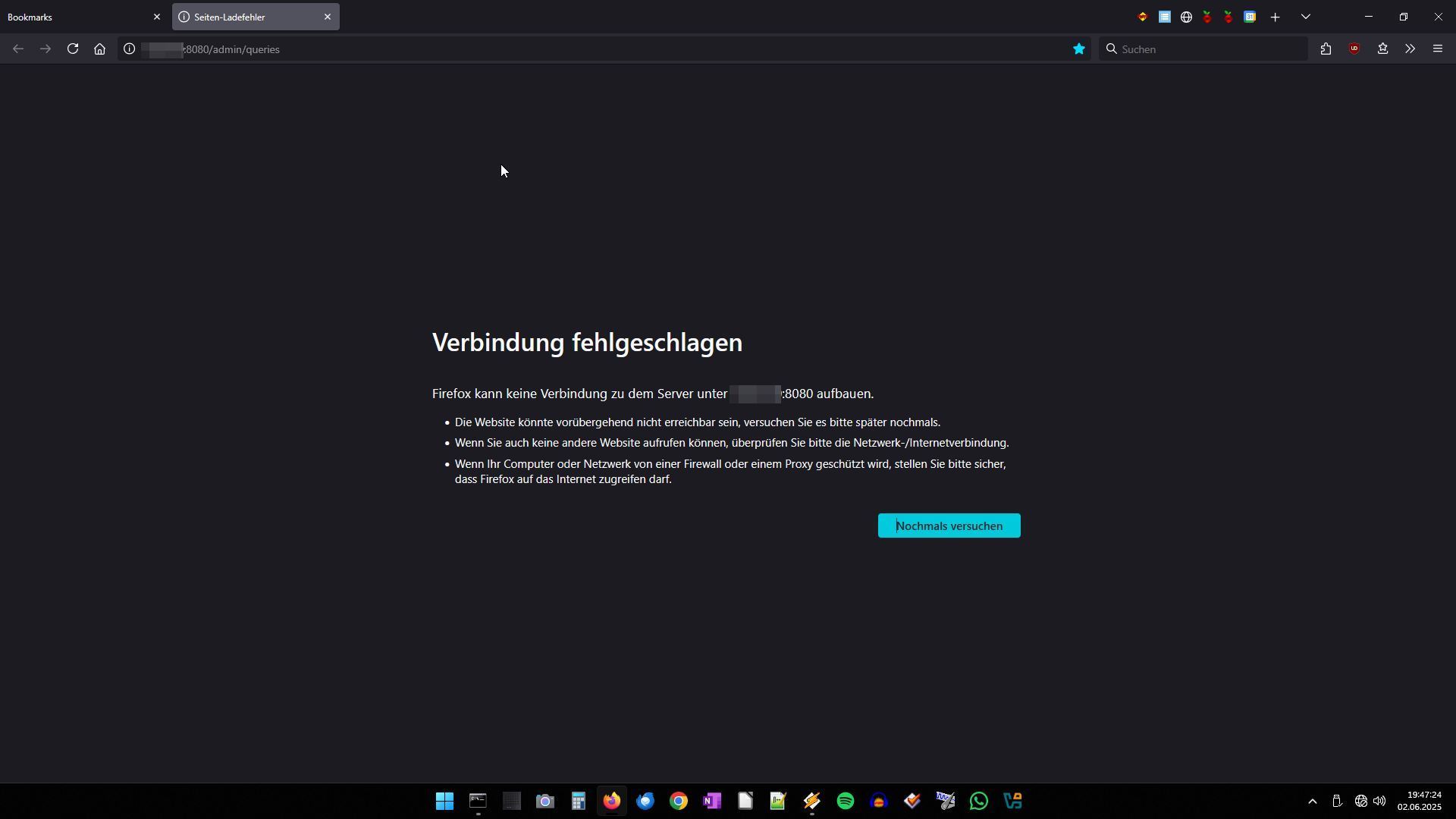Expand more tools overflow double-chevron
Screen dimensions: 1456x819
coord(1410,49)
